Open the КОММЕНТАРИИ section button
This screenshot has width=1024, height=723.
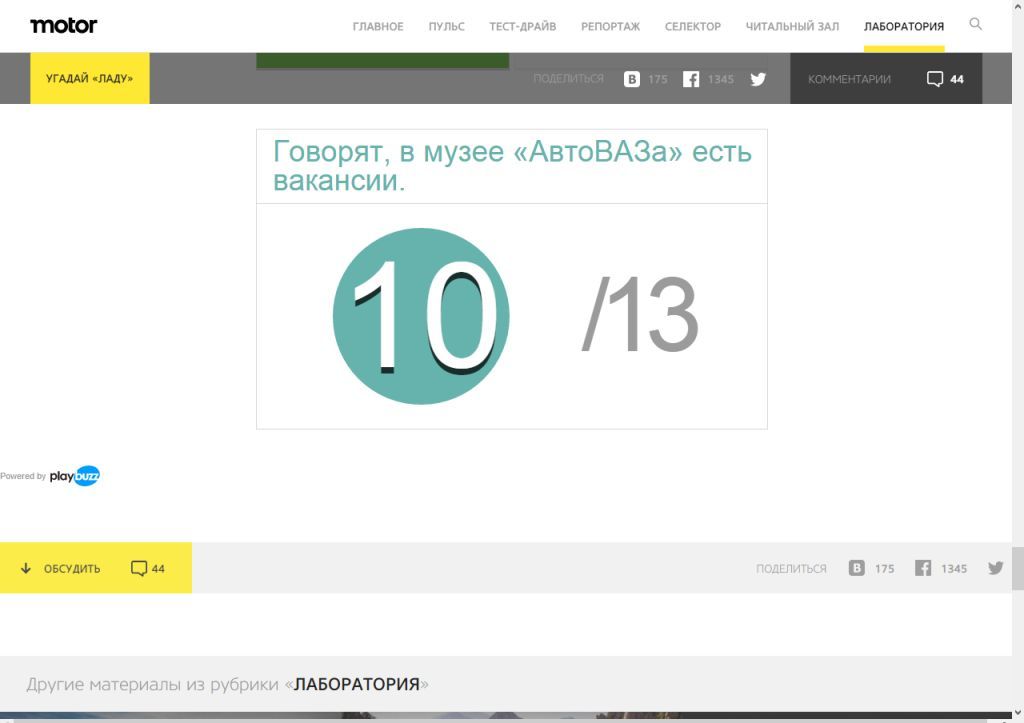click(886, 78)
